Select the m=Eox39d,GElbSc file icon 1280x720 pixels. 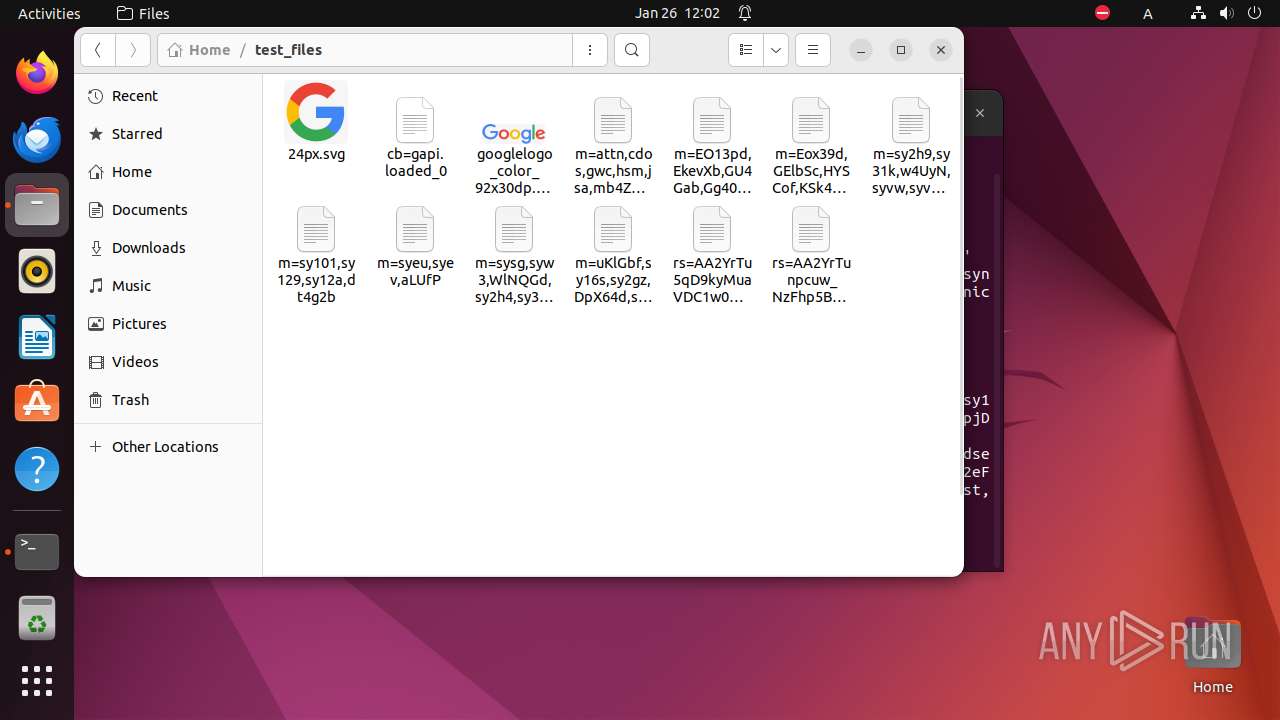(x=811, y=120)
